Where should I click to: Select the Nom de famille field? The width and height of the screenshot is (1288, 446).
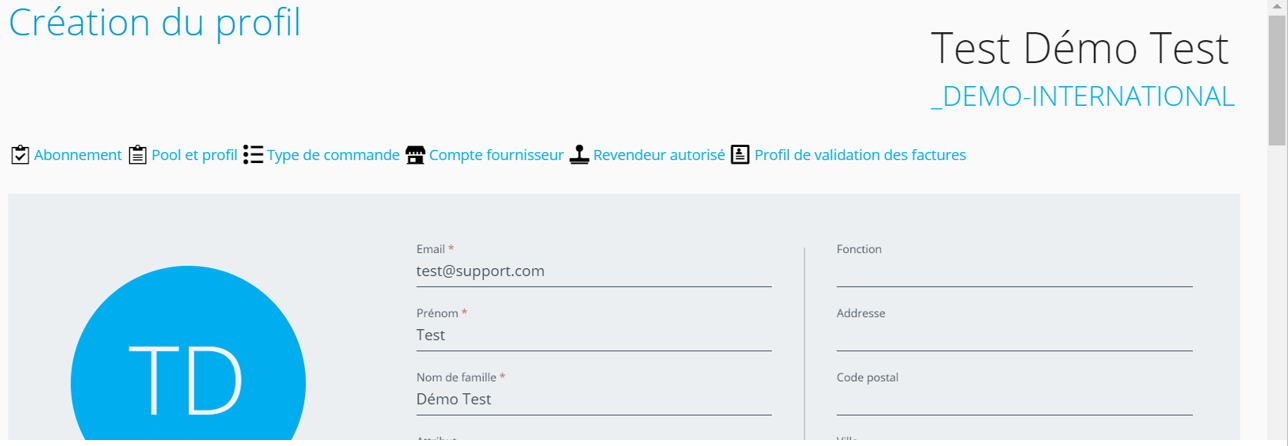pyautogui.click(x=594, y=400)
